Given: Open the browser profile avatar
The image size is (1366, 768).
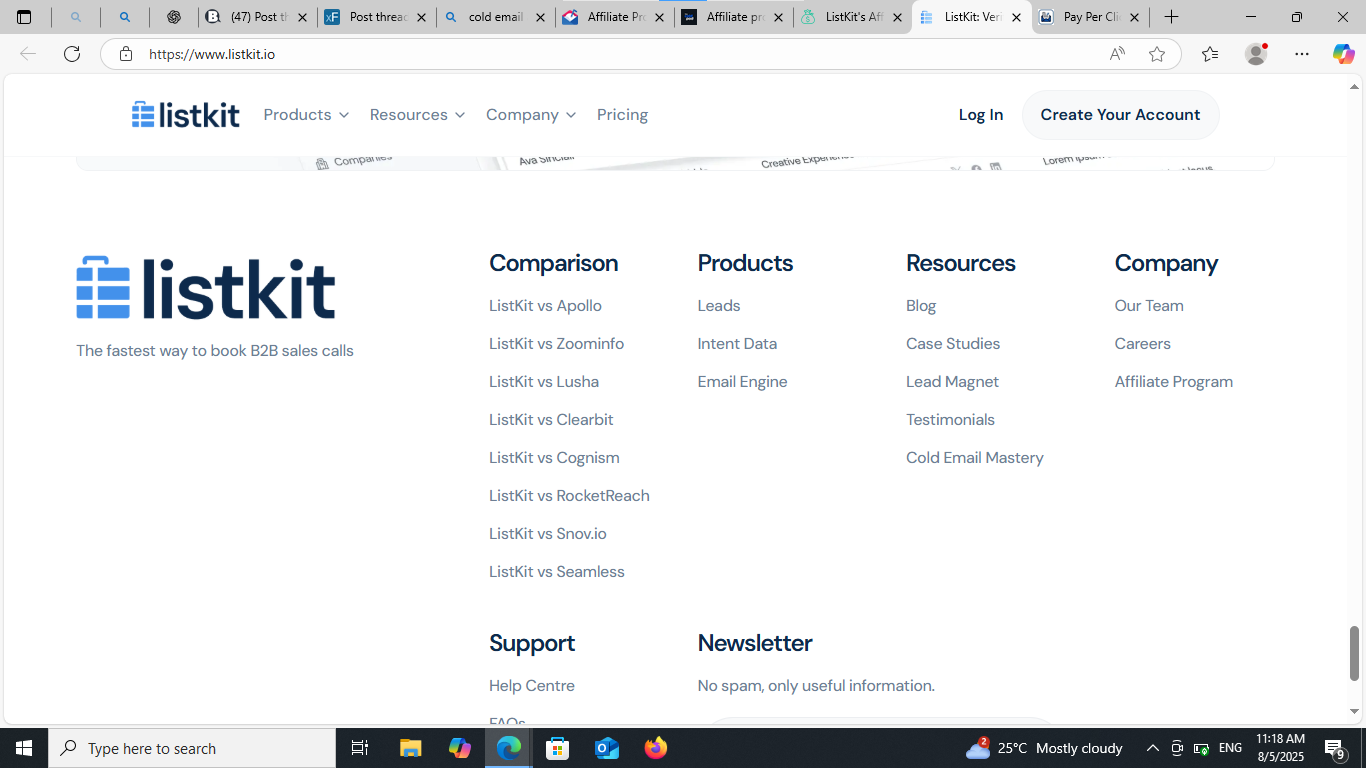Looking at the screenshot, I should tap(1256, 54).
